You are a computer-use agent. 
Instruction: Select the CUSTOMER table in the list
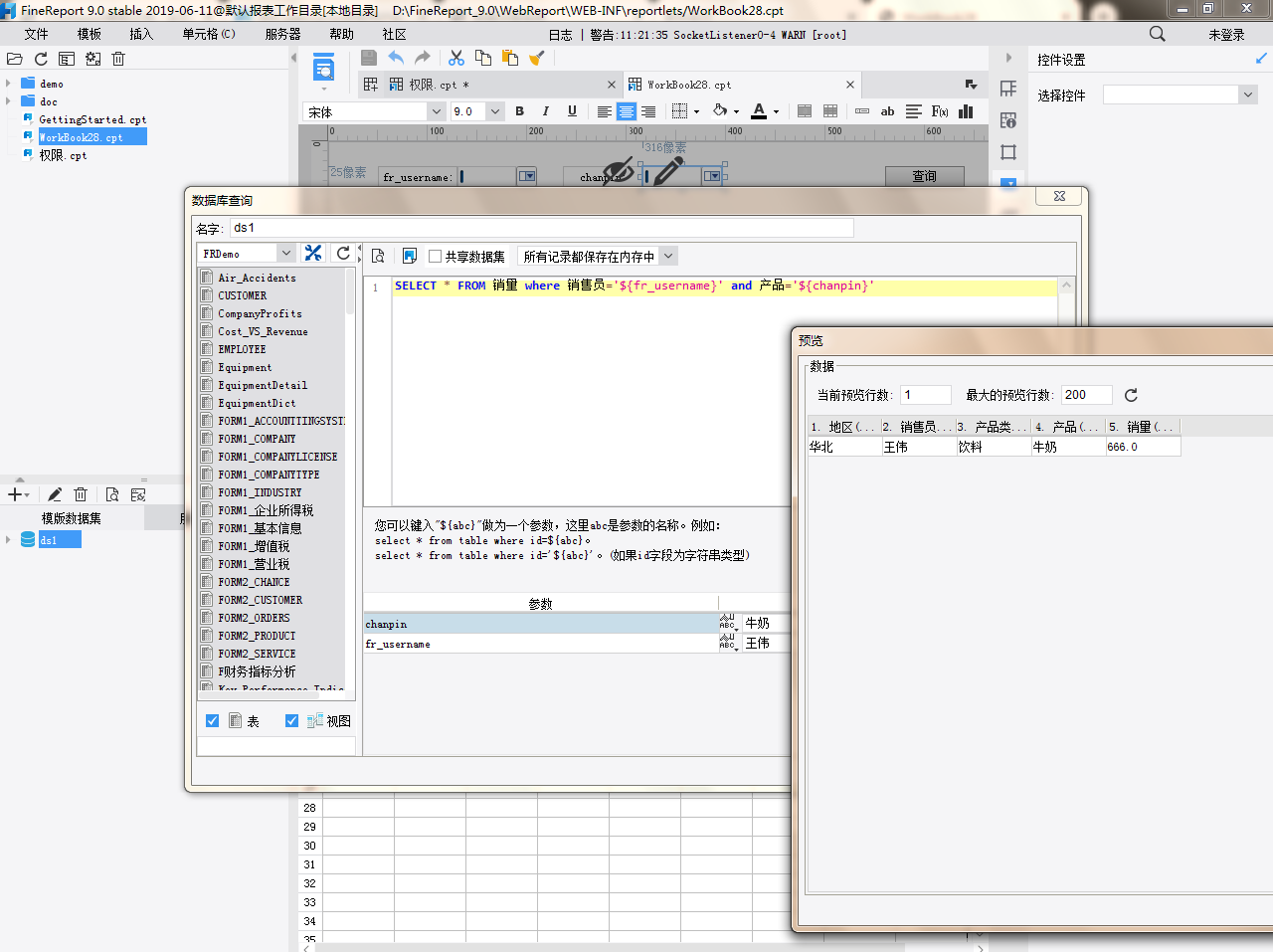[x=242, y=295]
